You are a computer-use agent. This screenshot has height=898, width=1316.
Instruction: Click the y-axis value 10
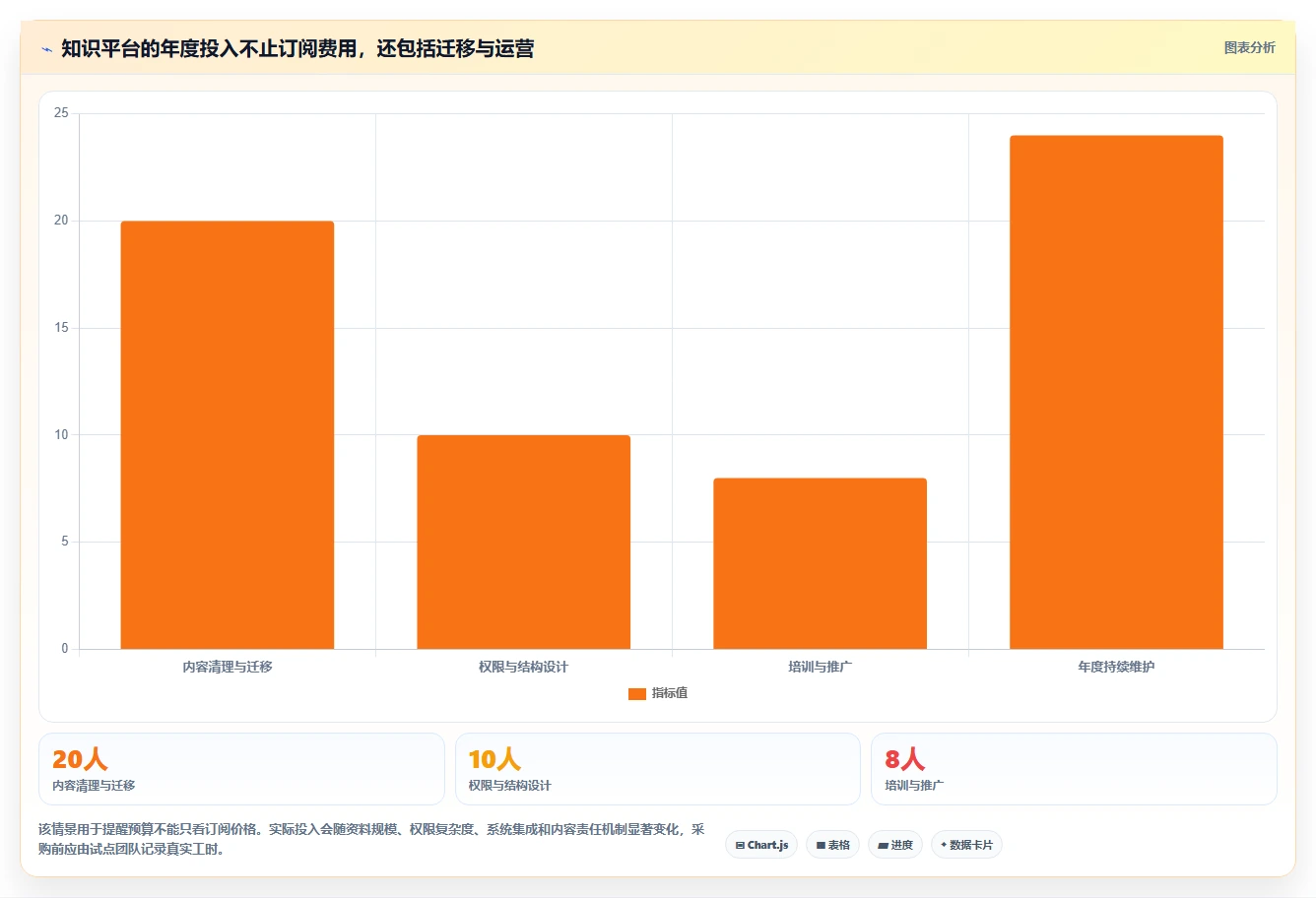[61, 435]
